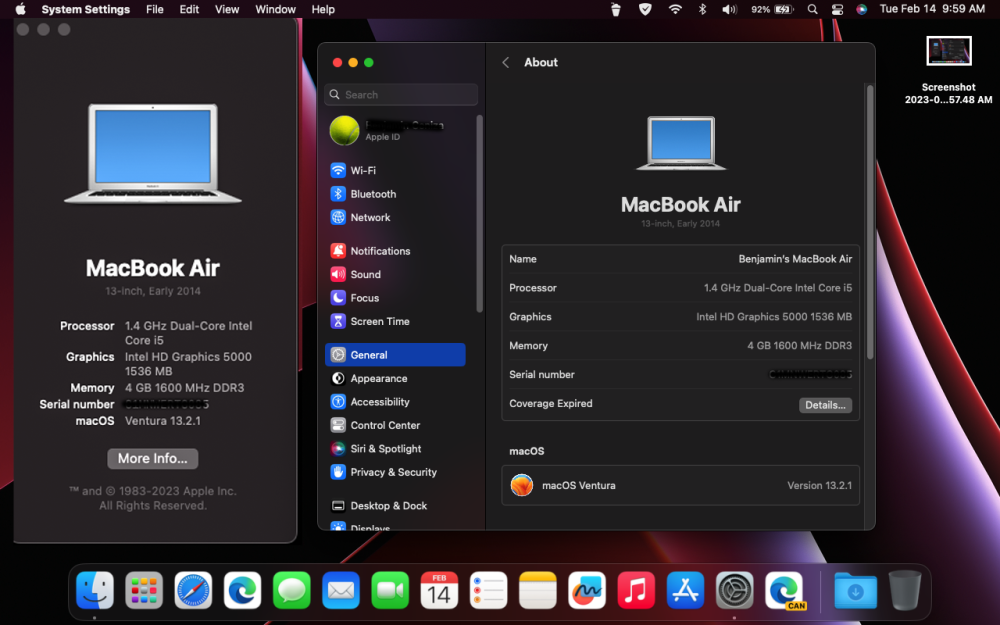Open Messages from the Dock
This screenshot has width=1000, height=625.
291,591
